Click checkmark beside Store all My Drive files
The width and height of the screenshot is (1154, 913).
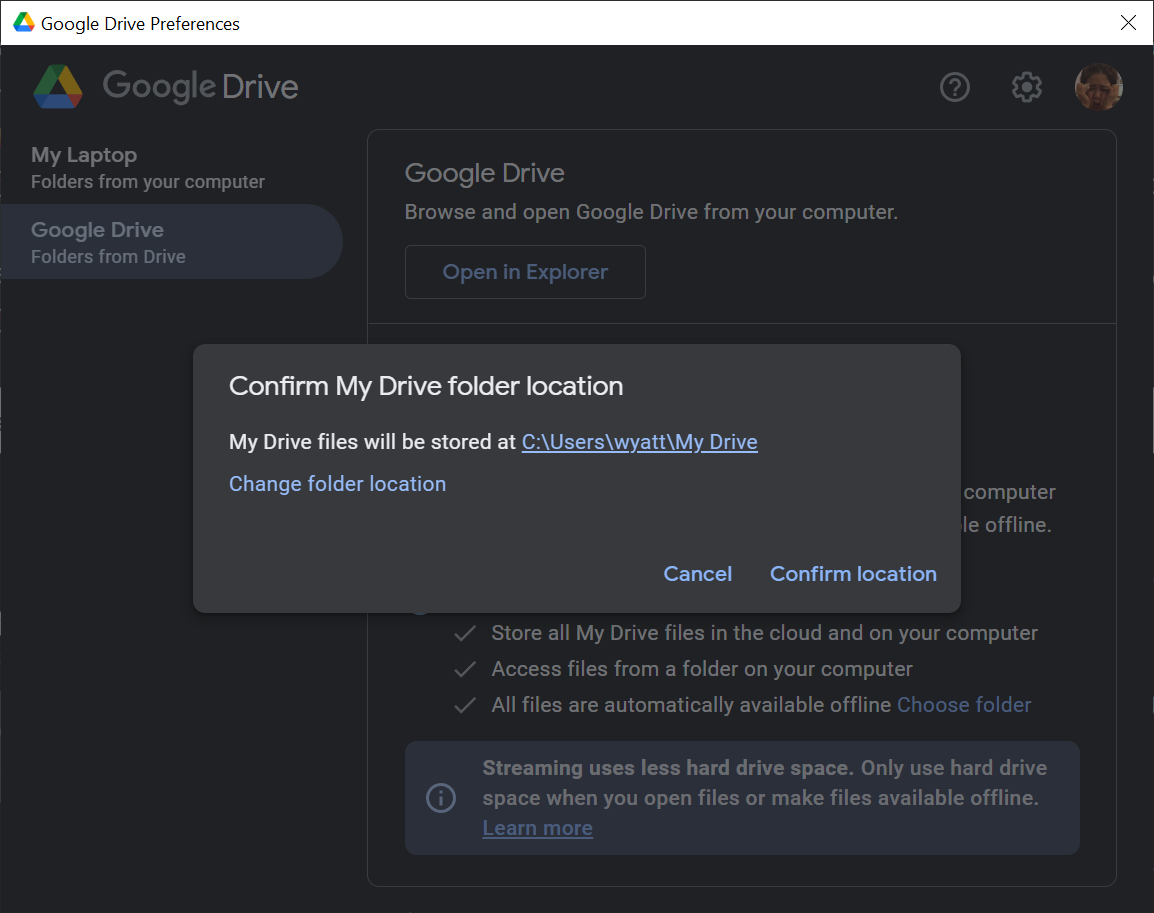click(464, 633)
